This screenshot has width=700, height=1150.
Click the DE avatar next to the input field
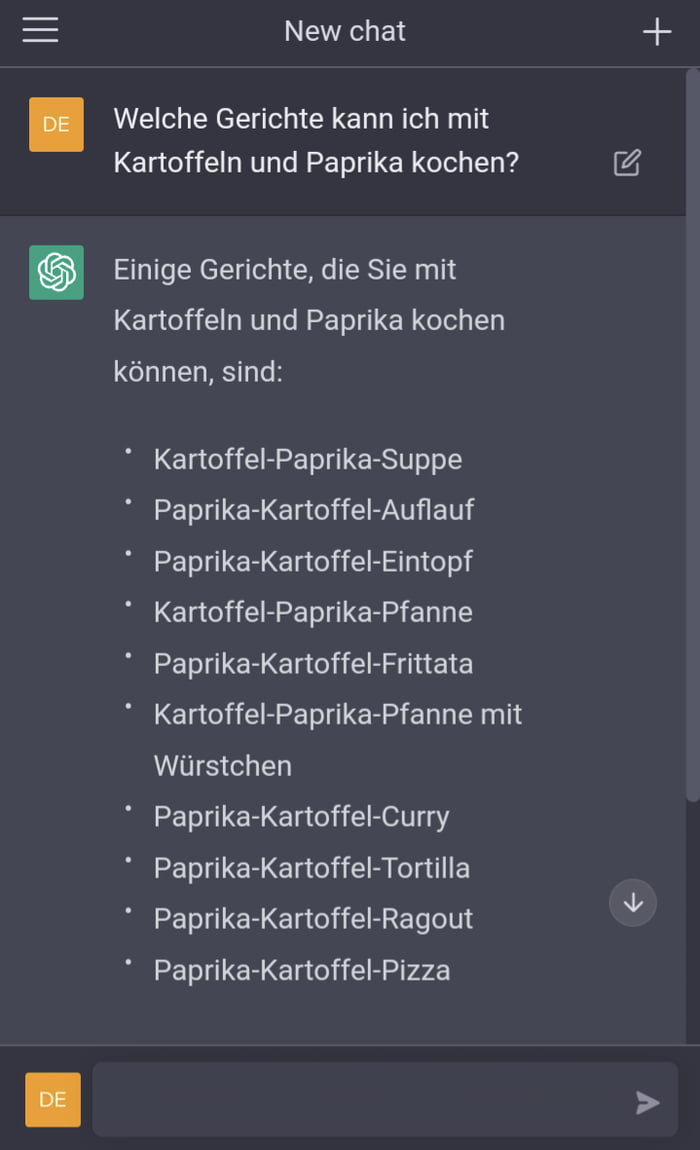click(x=52, y=1099)
